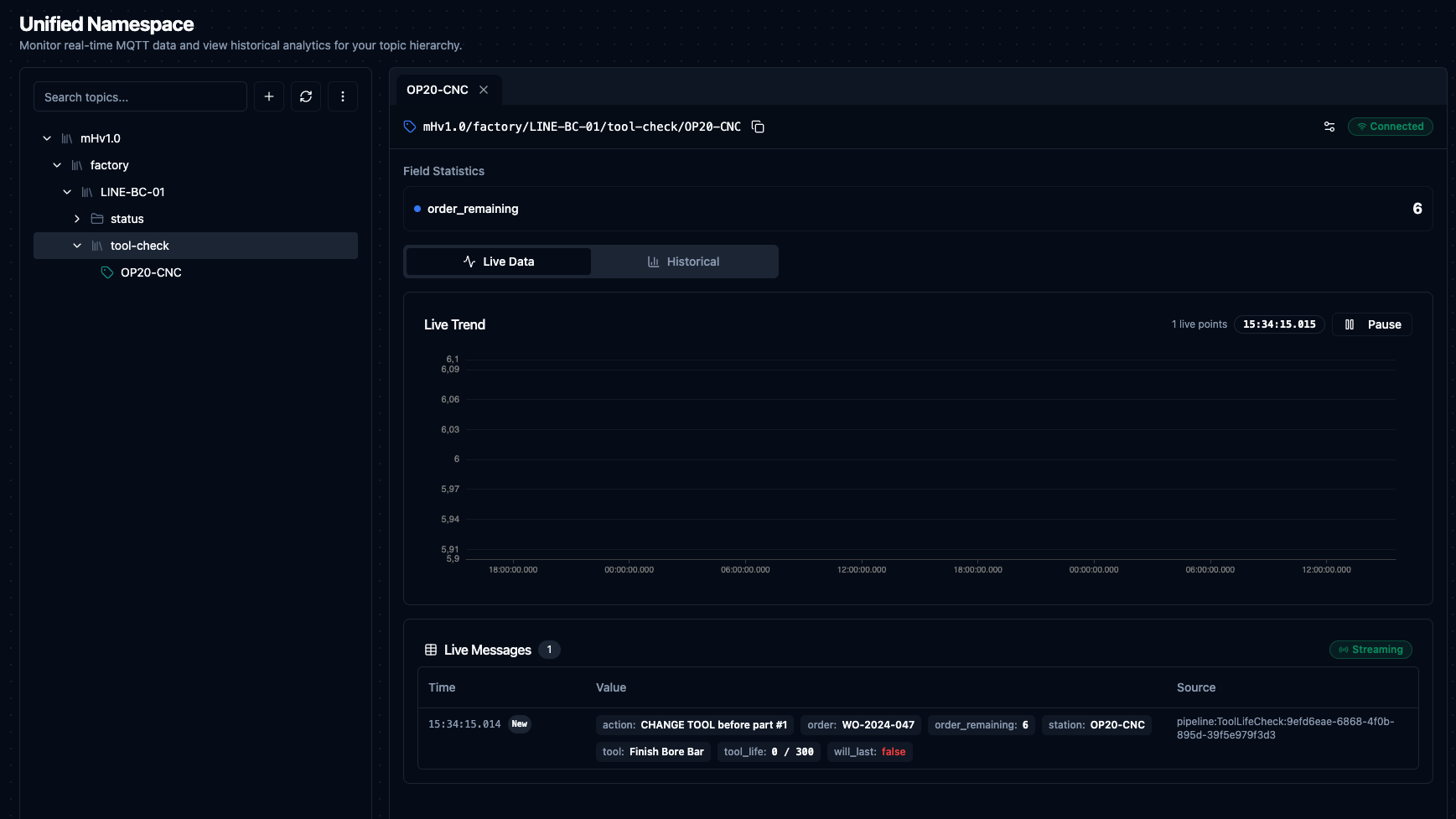Collapse the factory tree node
This screenshot has height=819, width=1456.
57,165
